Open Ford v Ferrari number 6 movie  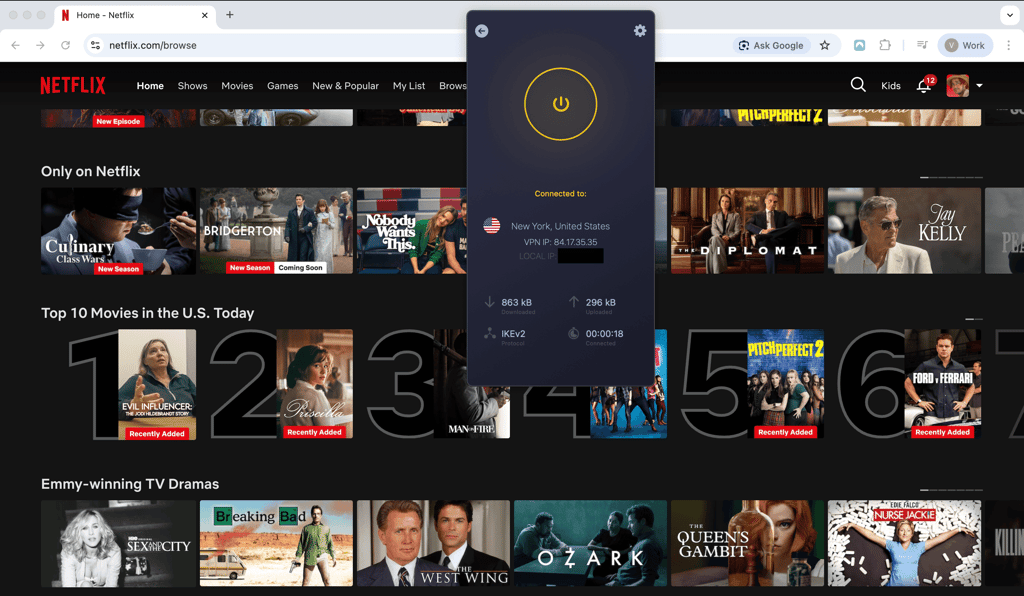[942, 384]
